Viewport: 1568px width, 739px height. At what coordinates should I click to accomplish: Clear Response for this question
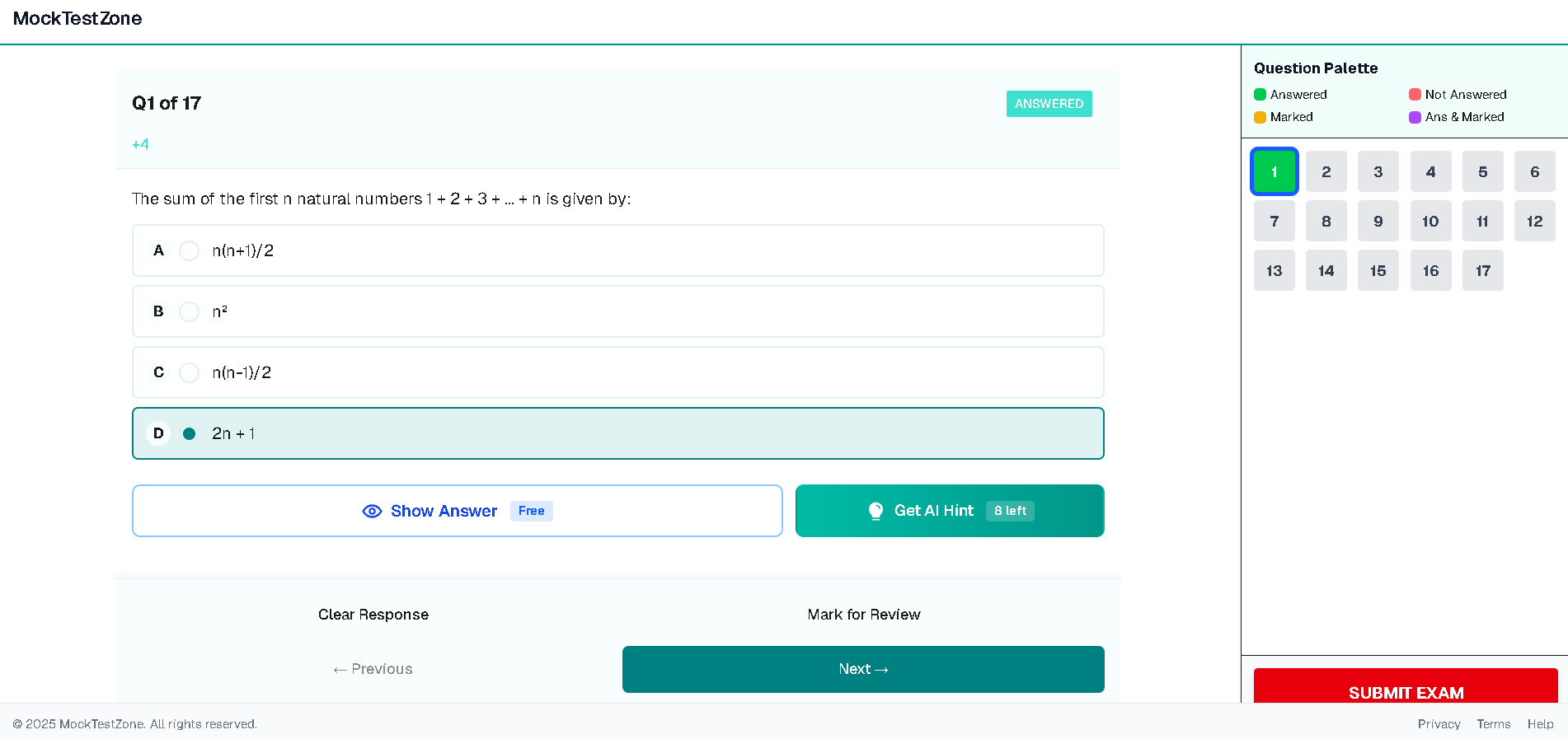[x=373, y=615]
